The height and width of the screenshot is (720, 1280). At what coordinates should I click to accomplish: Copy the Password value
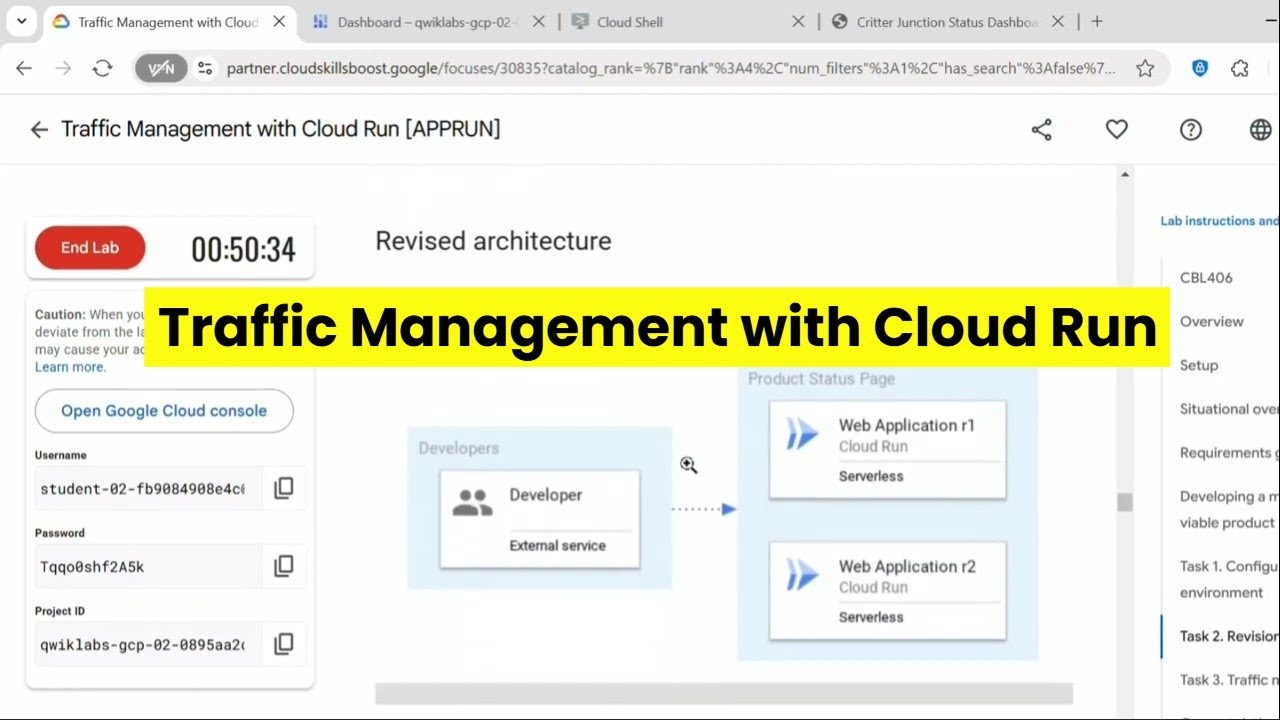click(x=284, y=566)
